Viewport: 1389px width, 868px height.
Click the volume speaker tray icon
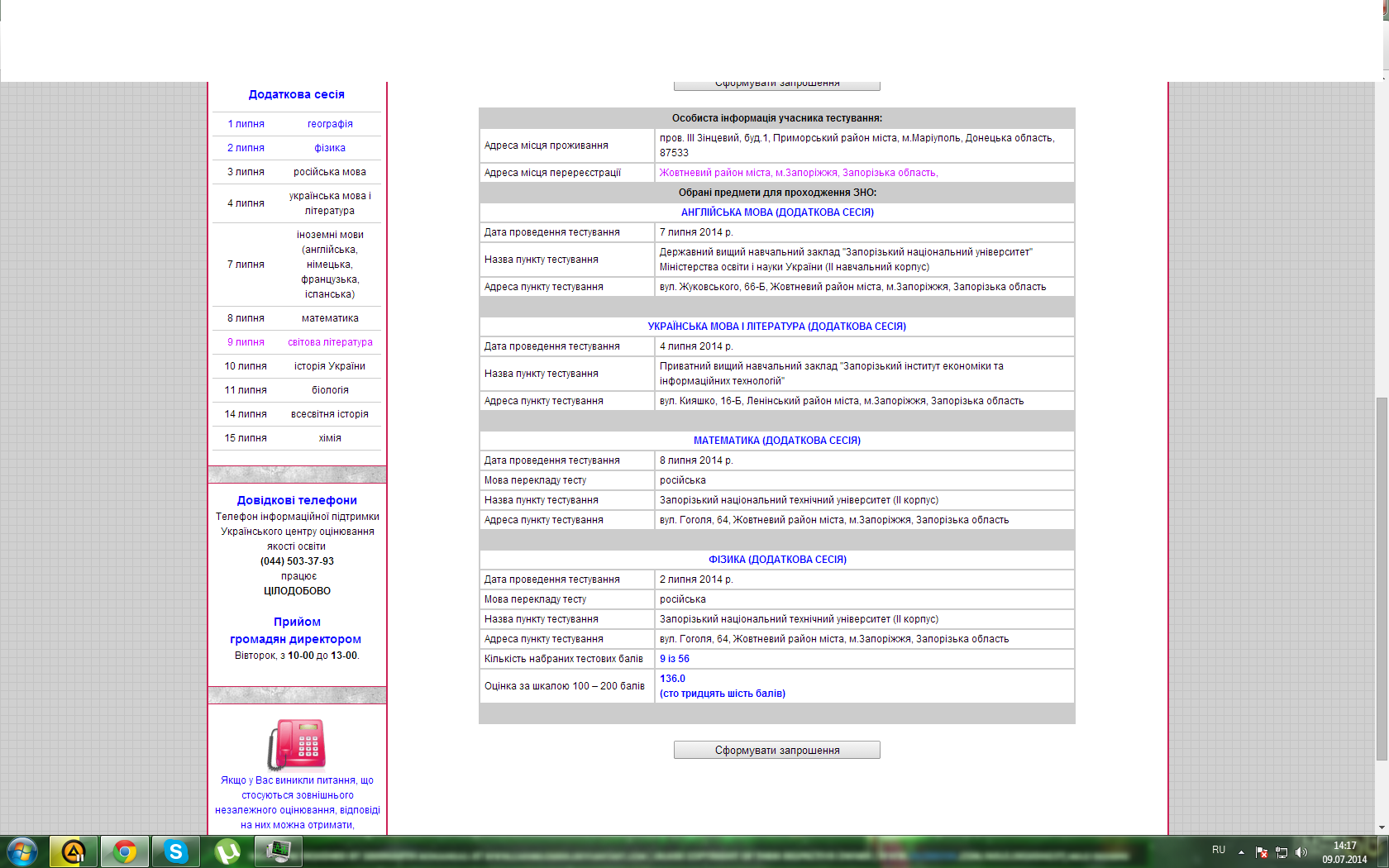[1301, 852]
